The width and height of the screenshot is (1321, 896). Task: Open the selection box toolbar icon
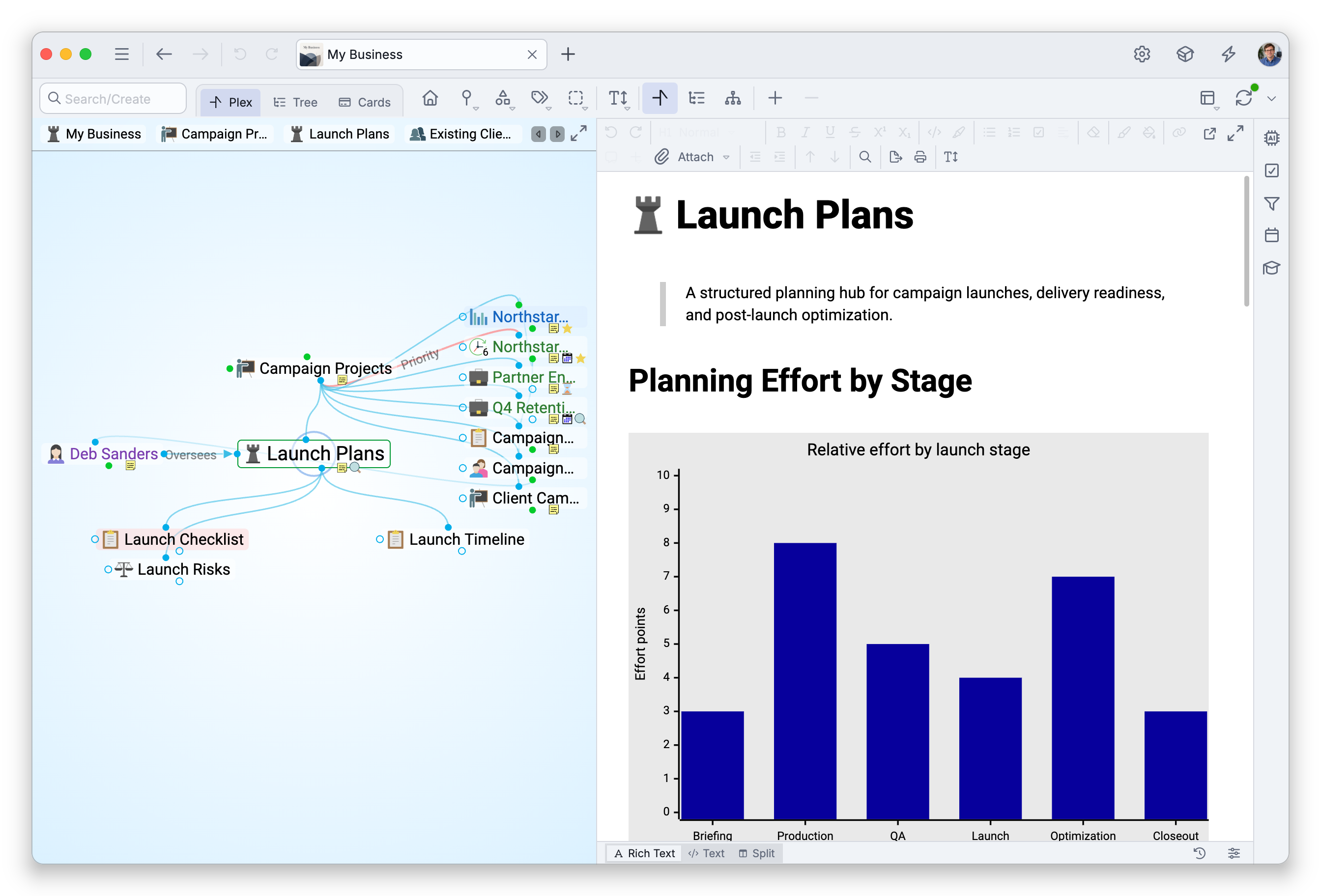pyautogui.click(x=576, y=98)
